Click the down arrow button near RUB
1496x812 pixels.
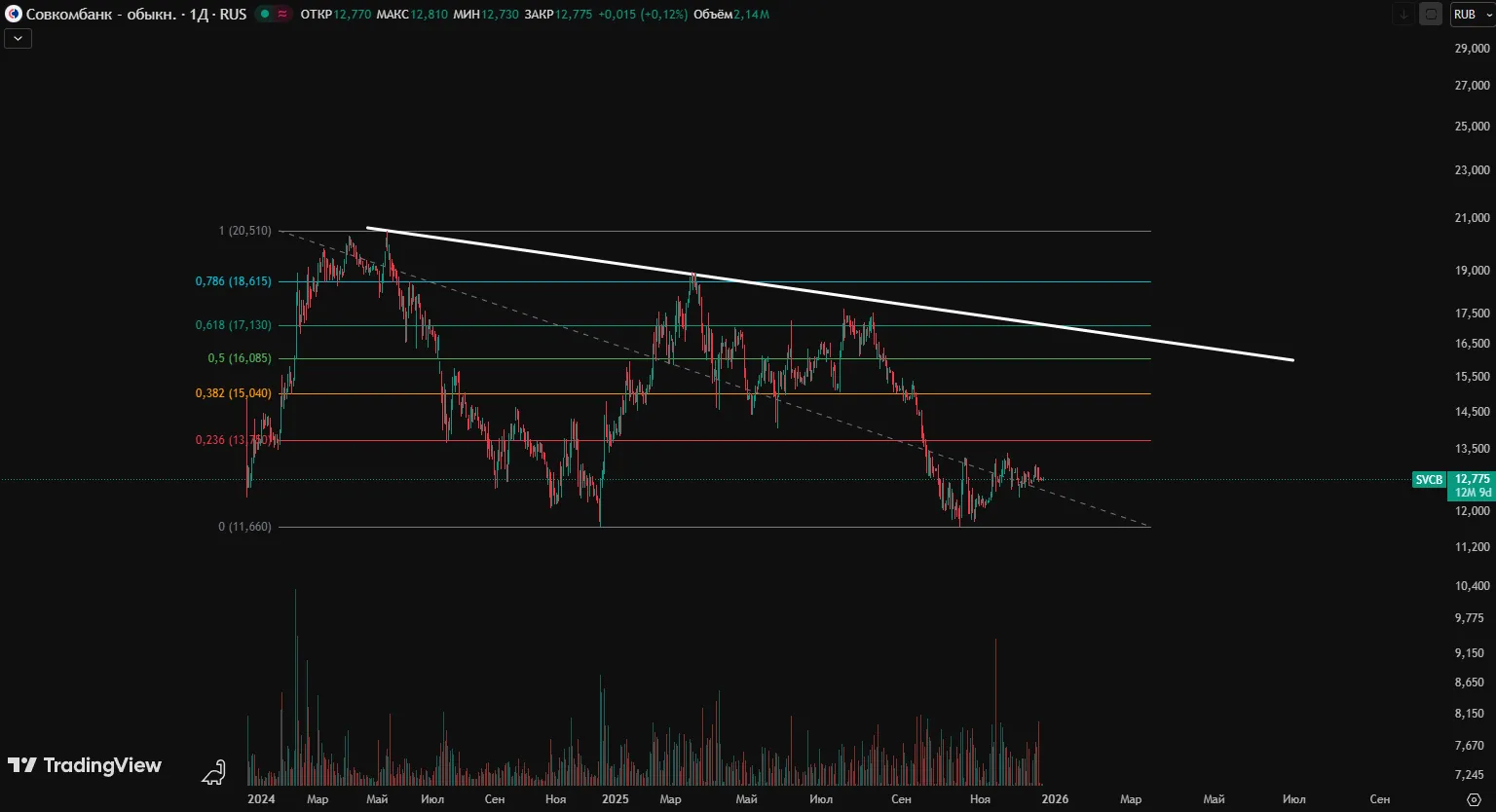[x=1403, y=15]
